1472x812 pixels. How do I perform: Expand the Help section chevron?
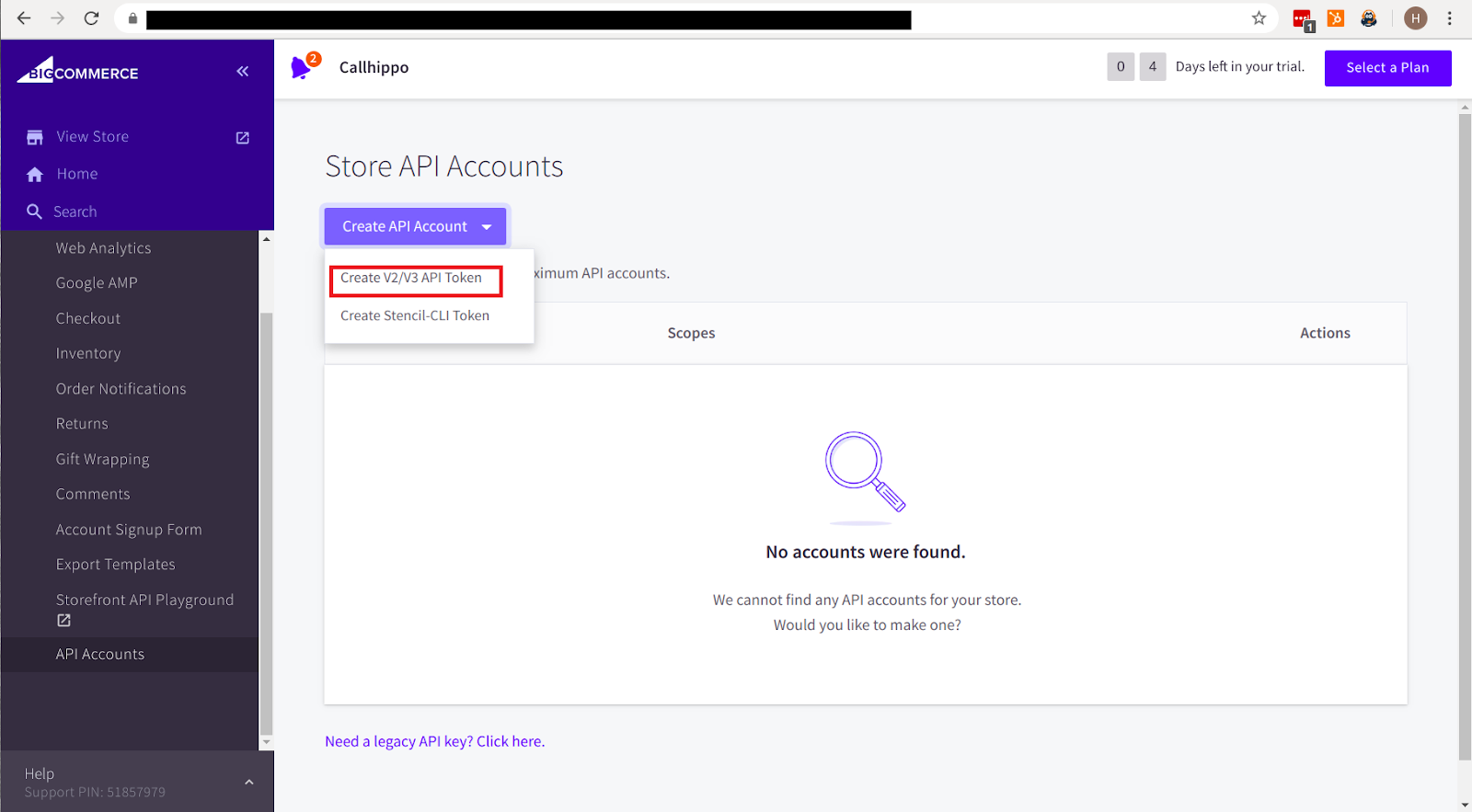pos(248,782)
